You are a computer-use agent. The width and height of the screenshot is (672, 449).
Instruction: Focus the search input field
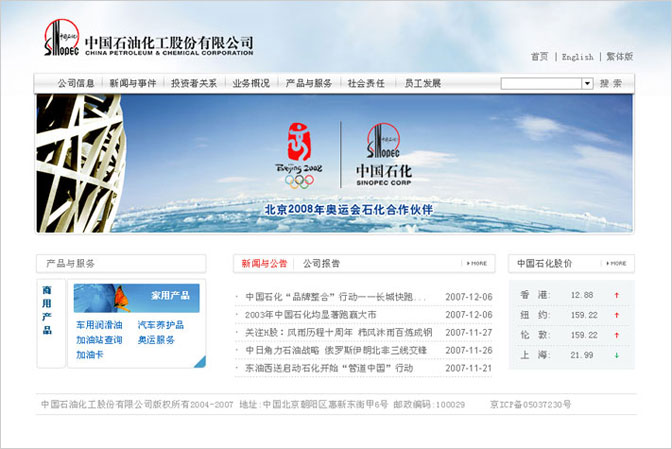click(541, 83)
